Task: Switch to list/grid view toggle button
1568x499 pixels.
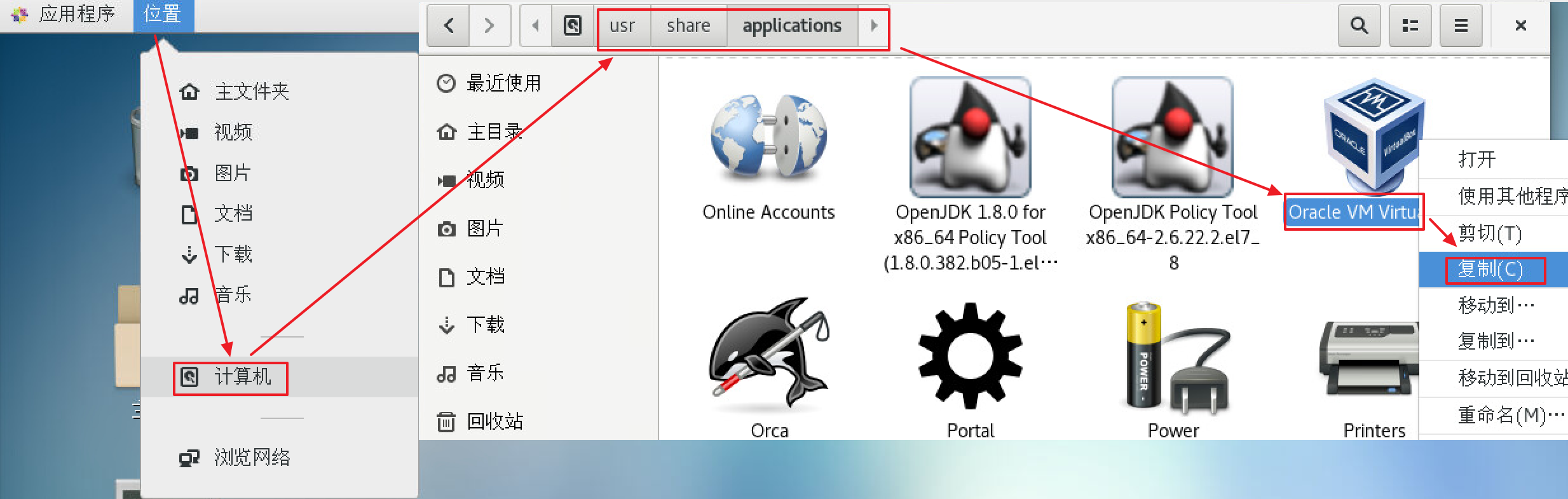Action: coord(1410,25)
